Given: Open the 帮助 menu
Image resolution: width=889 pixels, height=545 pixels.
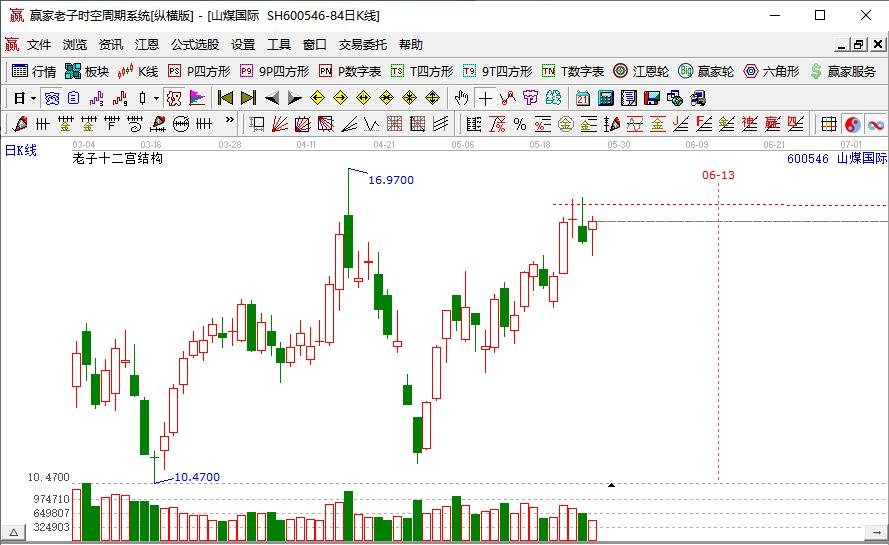Looking at the screenshot, I should point(411,45).
